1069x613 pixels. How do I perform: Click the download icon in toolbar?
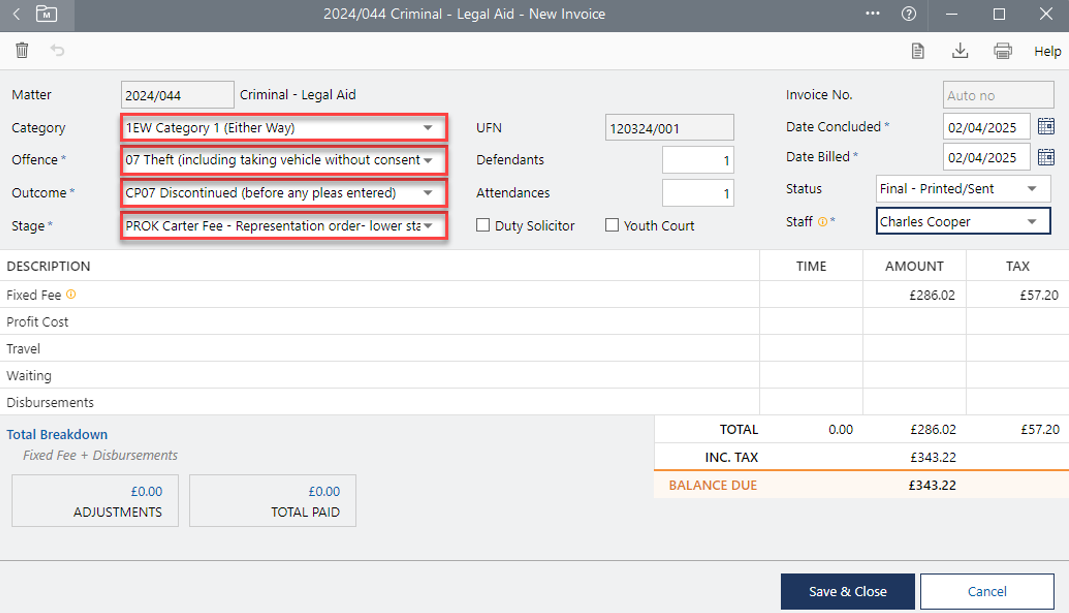960,51
